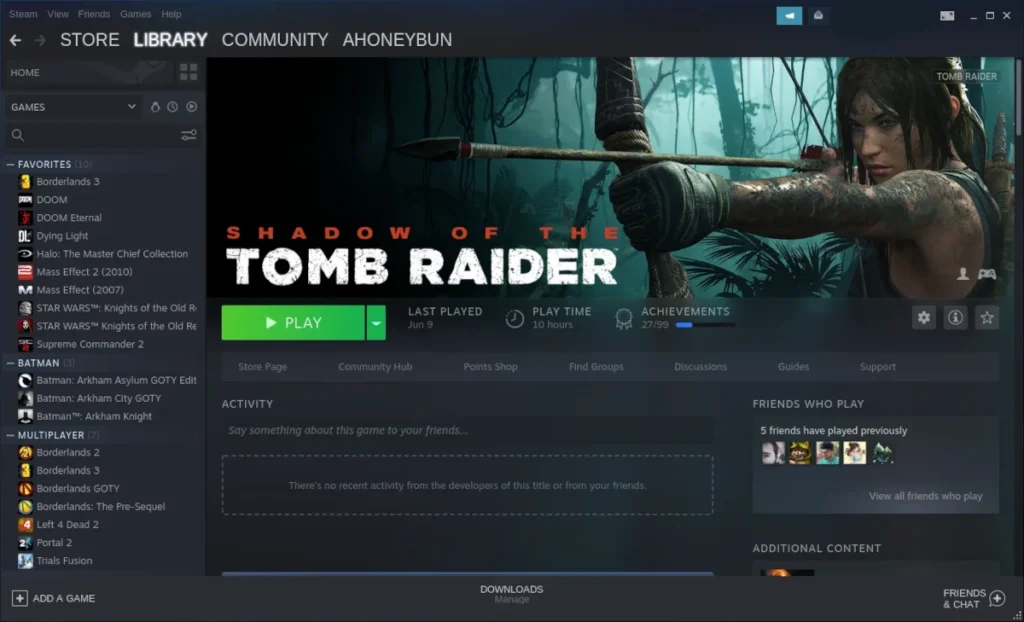The width and height of the screenshot is (1024, 622).
Task: Collapse the FAVORITES category
Action: 10,165
